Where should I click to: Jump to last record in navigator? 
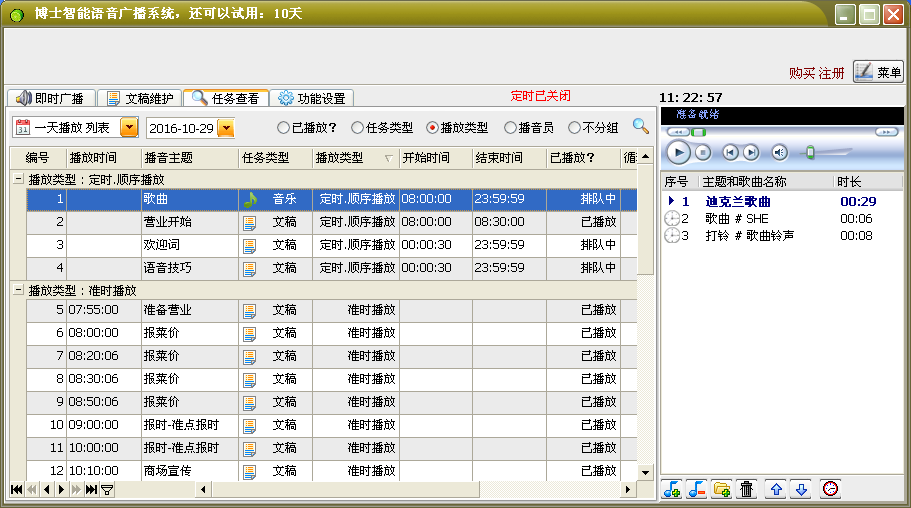(x=91, y=489)
